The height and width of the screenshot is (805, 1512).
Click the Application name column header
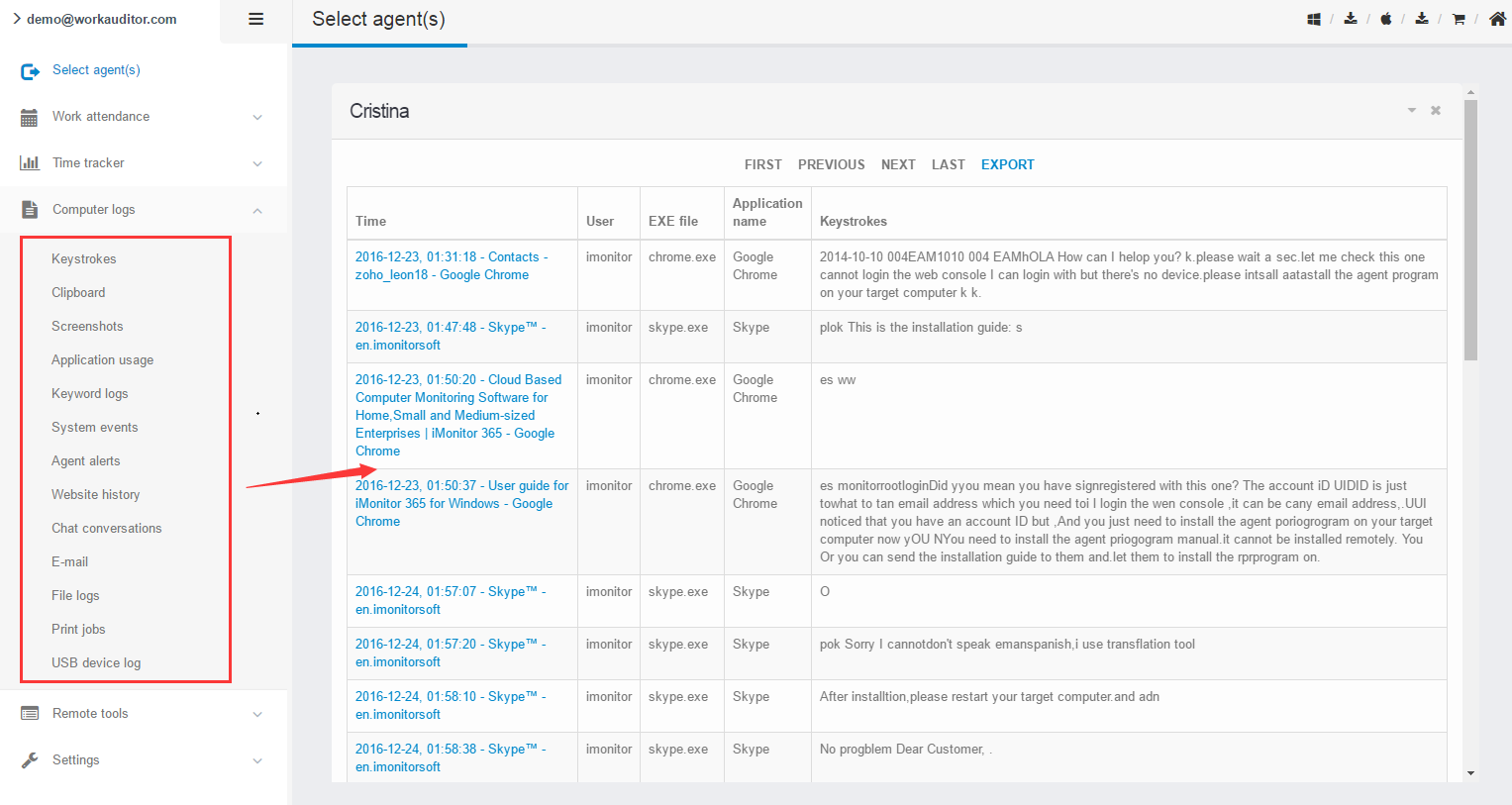pyautogui.click(x=767, y=212)
